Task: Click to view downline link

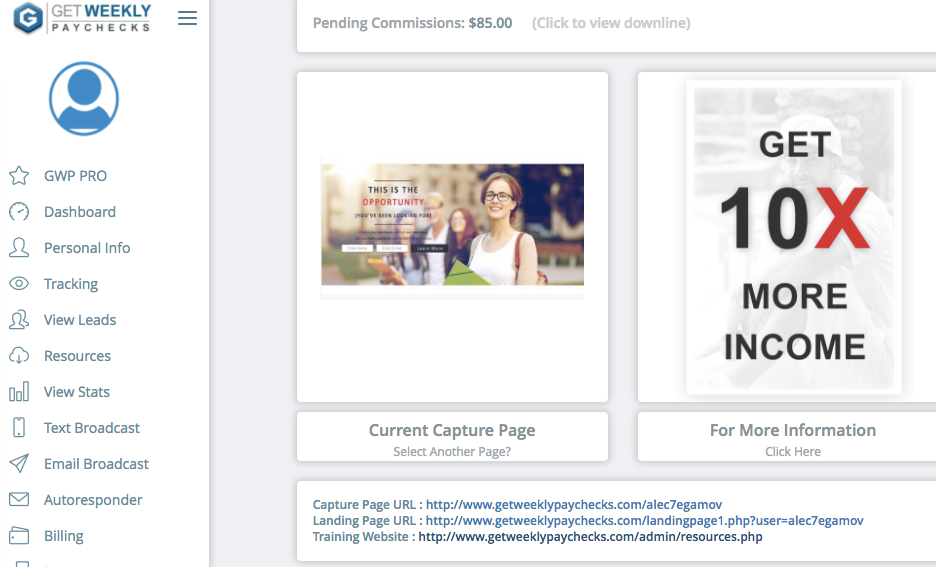Action: [x=611, y=23]
